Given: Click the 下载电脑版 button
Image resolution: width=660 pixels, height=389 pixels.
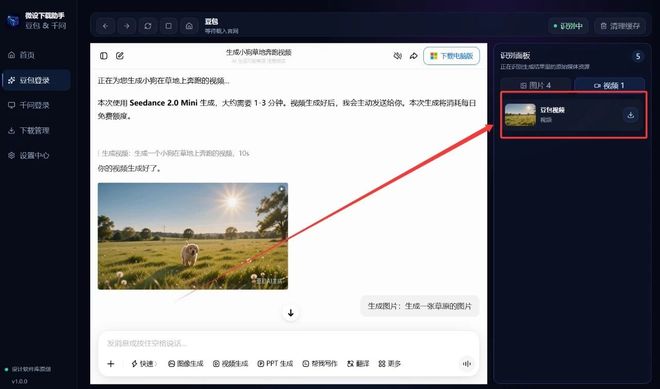Looking at the screenshot, I should point(452,56).
